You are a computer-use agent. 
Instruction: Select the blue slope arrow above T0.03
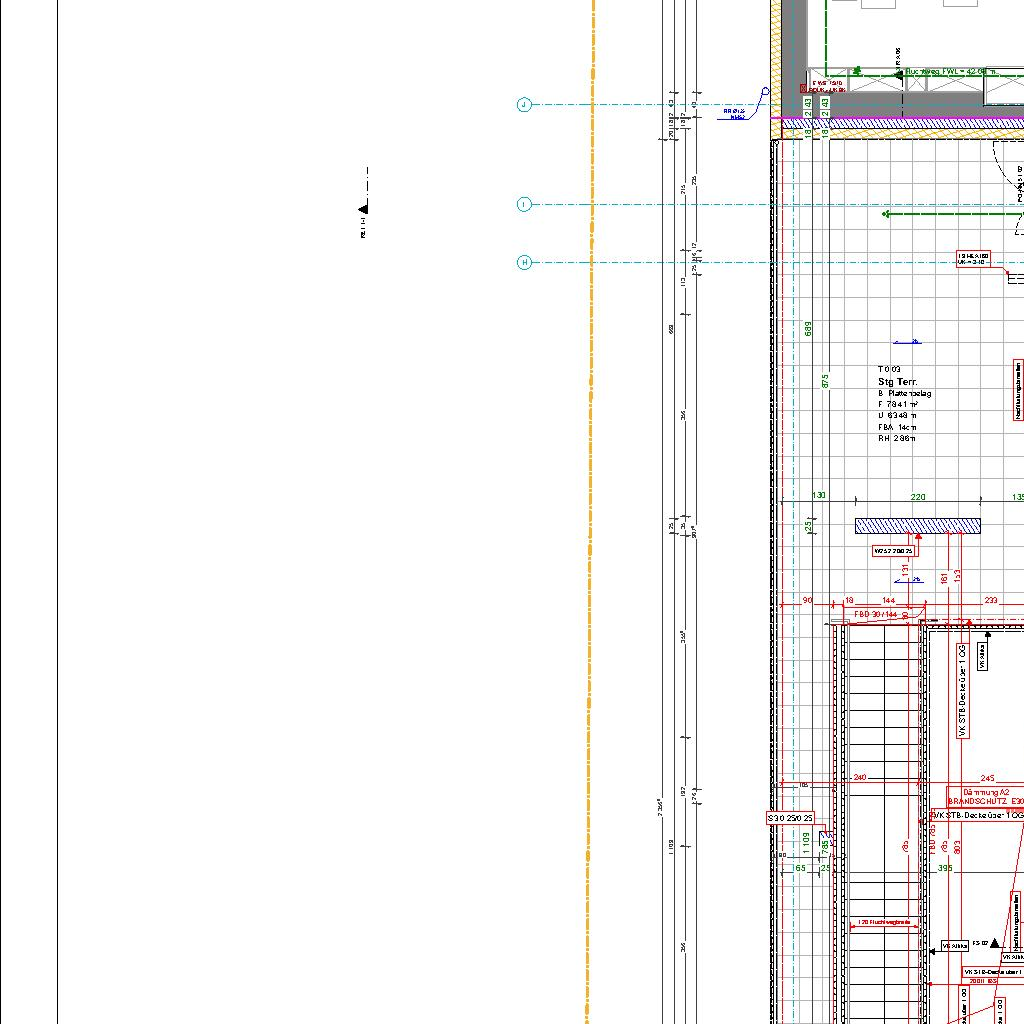906,342
